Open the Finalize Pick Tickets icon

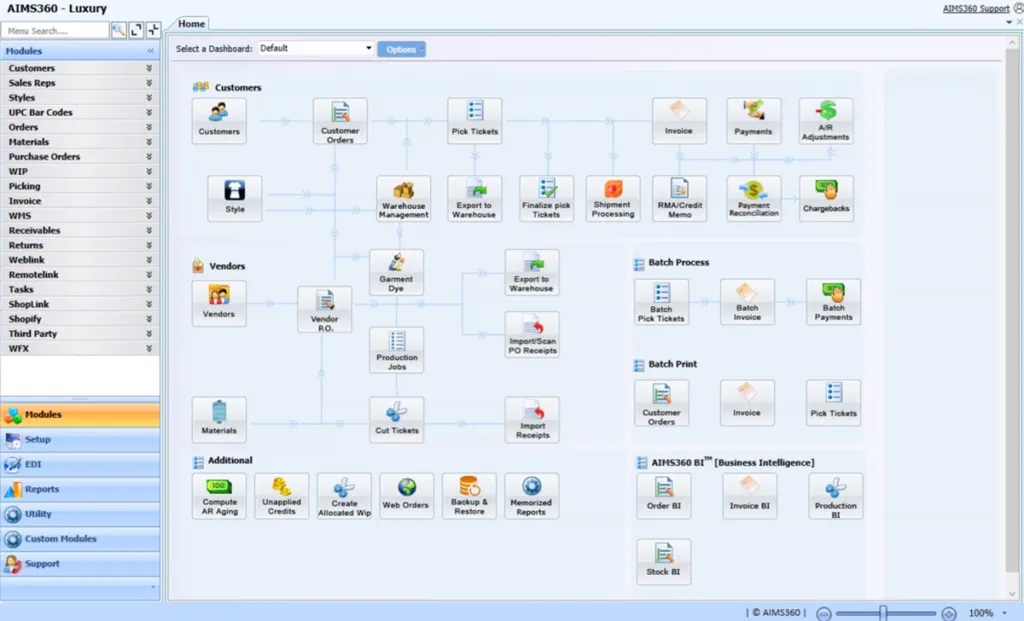point(547,198)
